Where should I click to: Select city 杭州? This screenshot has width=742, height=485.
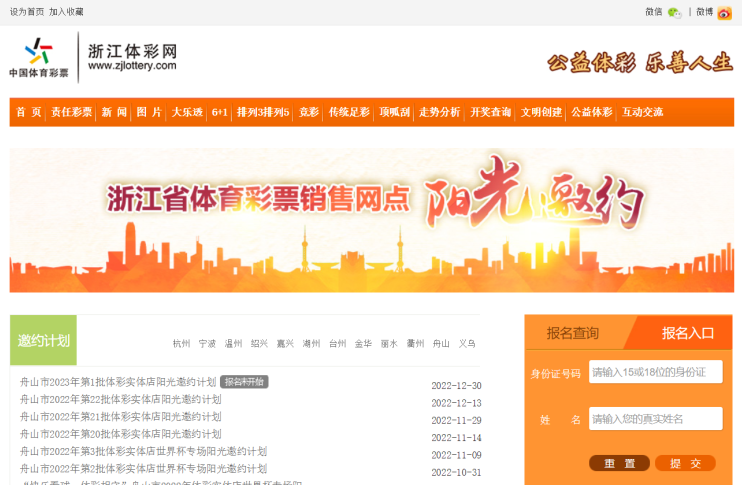[181, 344]
